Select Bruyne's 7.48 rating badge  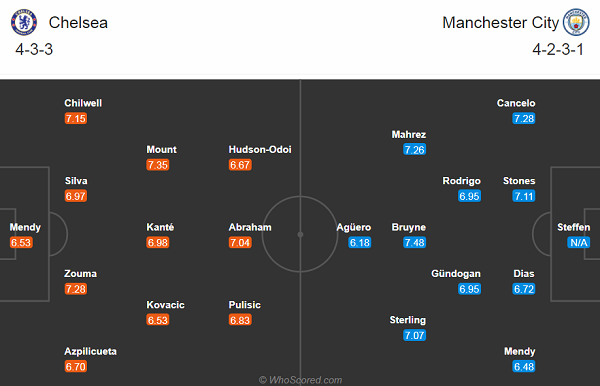[414, 243]
